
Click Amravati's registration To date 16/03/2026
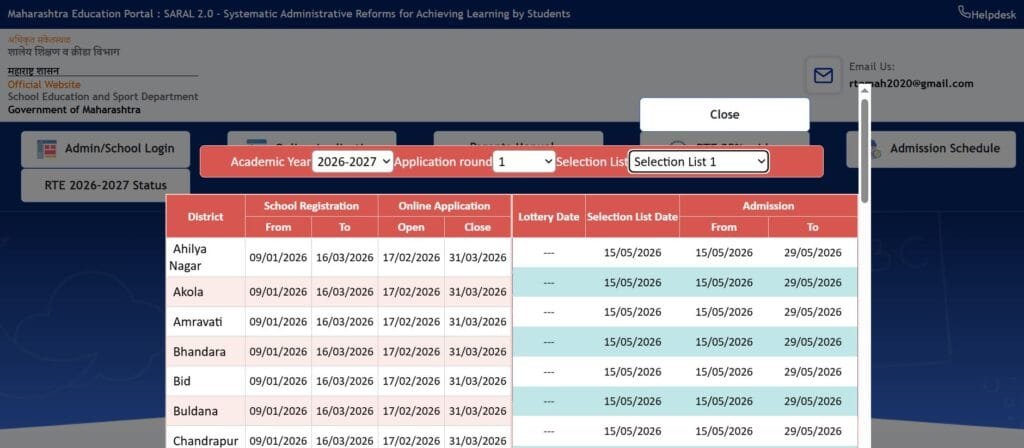(x=344, y=322)
